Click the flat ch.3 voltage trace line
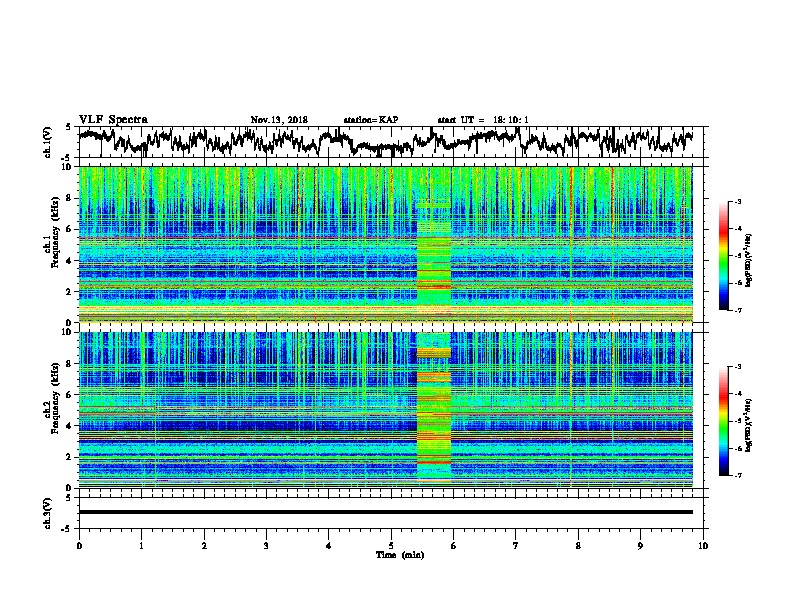 click(x=385, y=512)
